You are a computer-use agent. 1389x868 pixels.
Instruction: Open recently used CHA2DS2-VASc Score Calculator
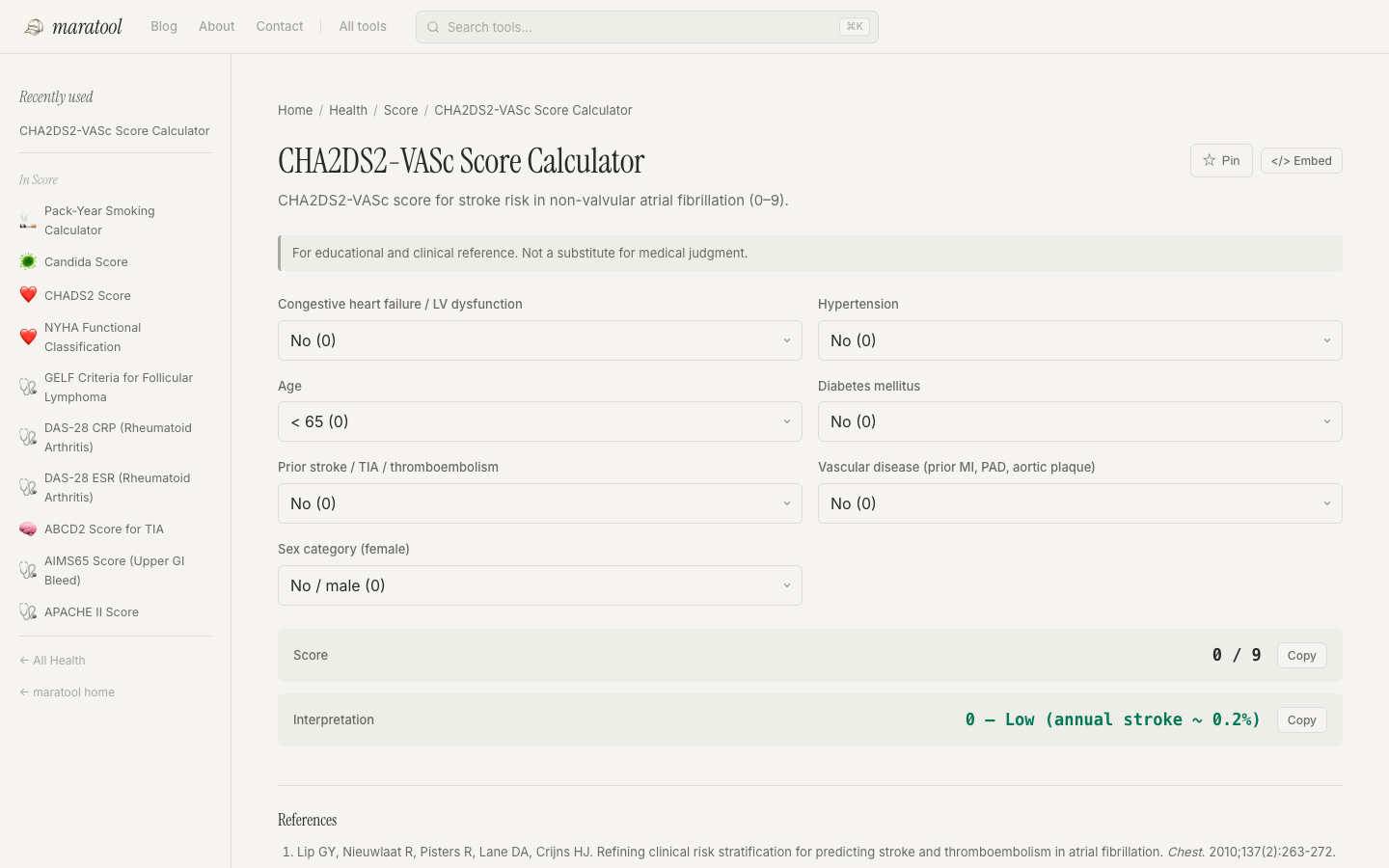115,131
